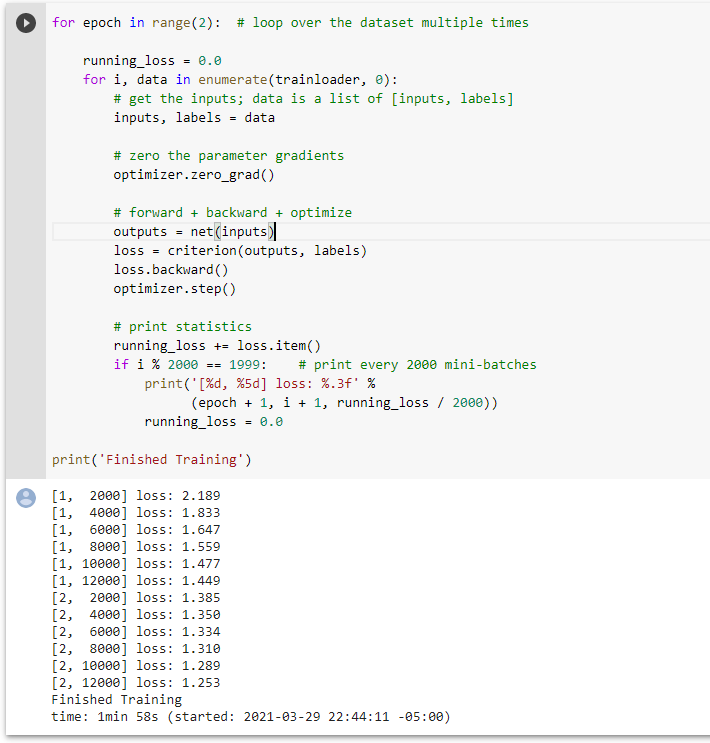Click 'running_loss += loss.item()' line
This screenshot has width=710, height=743.
pyautogui.click(x=217, y=346)
